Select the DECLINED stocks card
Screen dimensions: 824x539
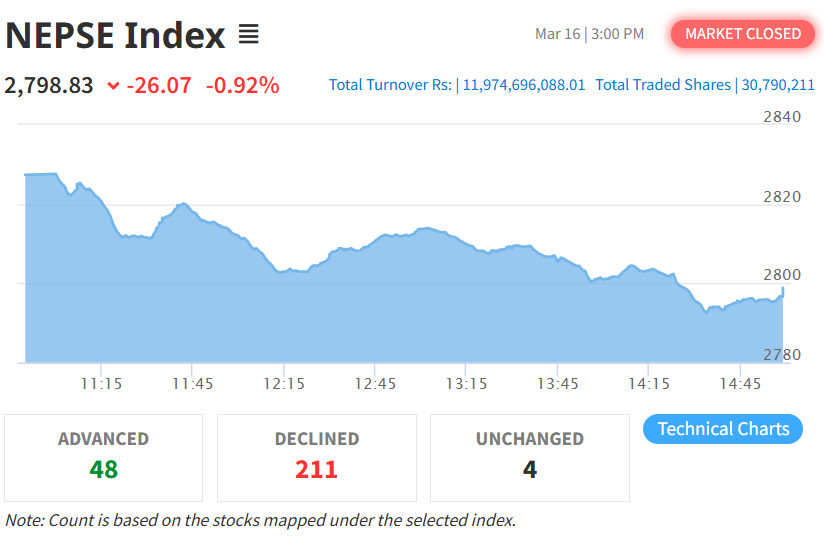pyautogui.click(x=316, y=457)
